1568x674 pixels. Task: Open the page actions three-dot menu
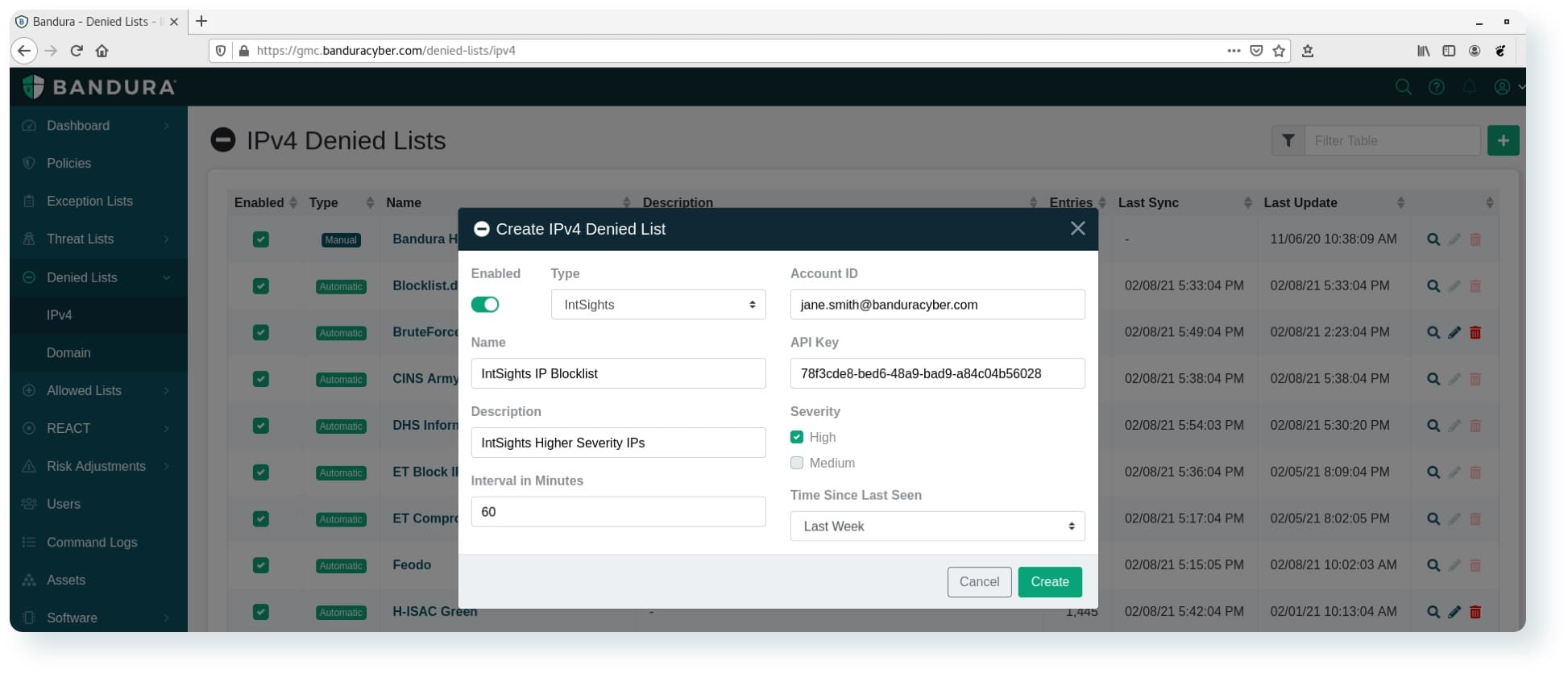[x=1234, y=50]
